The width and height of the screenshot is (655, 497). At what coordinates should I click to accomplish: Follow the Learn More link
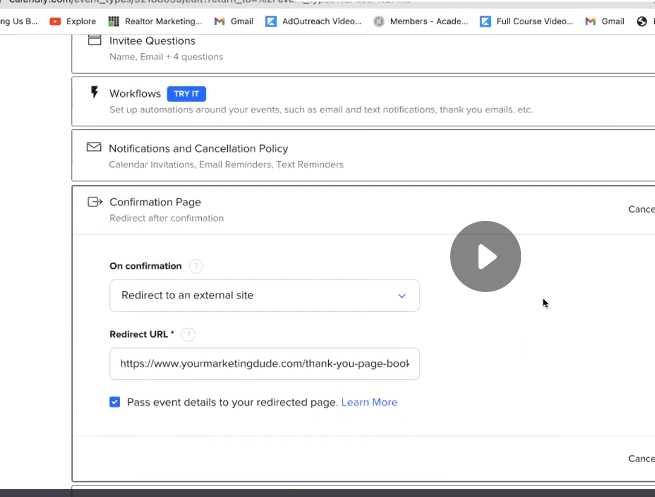(369, 402)
